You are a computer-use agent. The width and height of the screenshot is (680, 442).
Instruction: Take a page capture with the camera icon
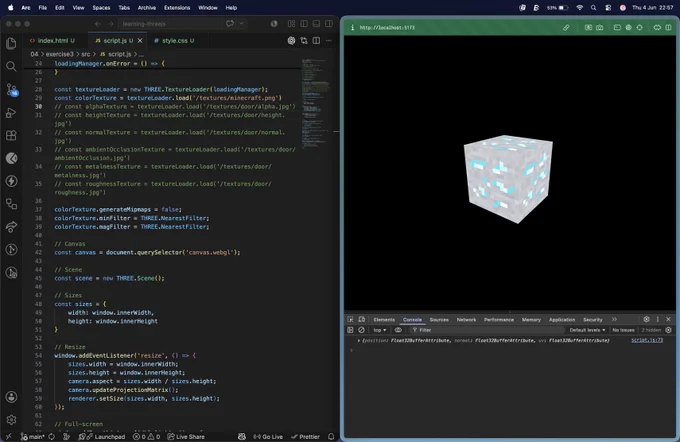point(599,27)
